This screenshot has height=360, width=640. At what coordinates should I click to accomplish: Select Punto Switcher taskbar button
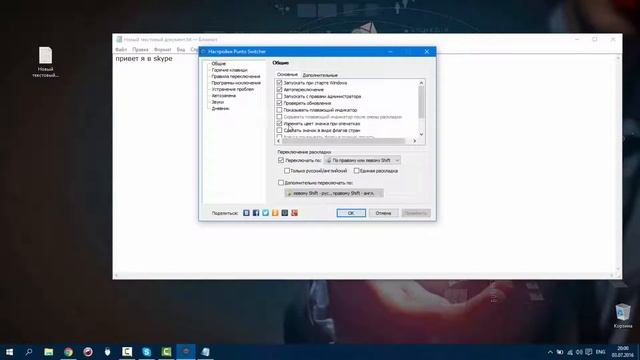coord(186,352)
